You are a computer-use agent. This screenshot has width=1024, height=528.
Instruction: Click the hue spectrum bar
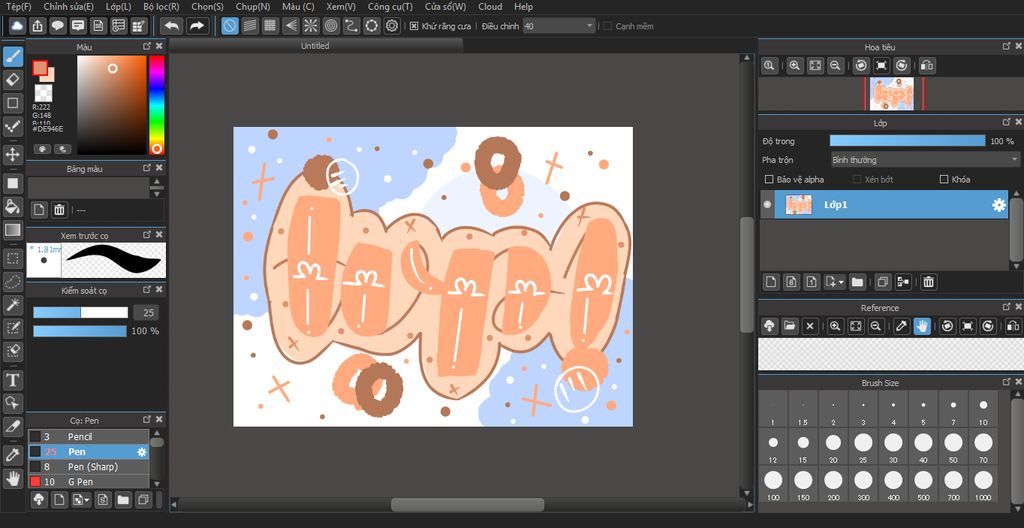coord(157,105)
